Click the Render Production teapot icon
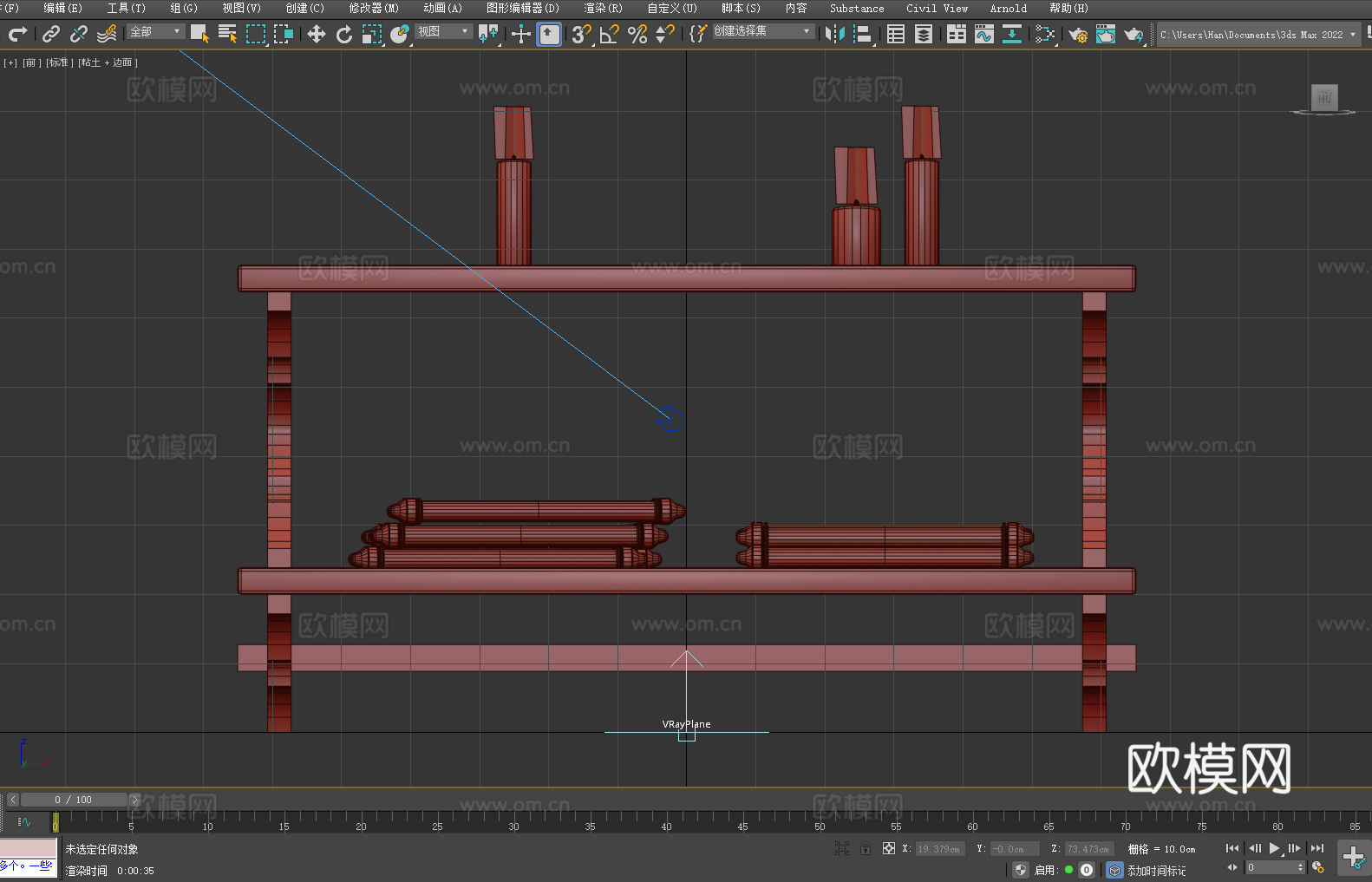The height and width of the screenshot is (882, 1372). pos(1134,34)
